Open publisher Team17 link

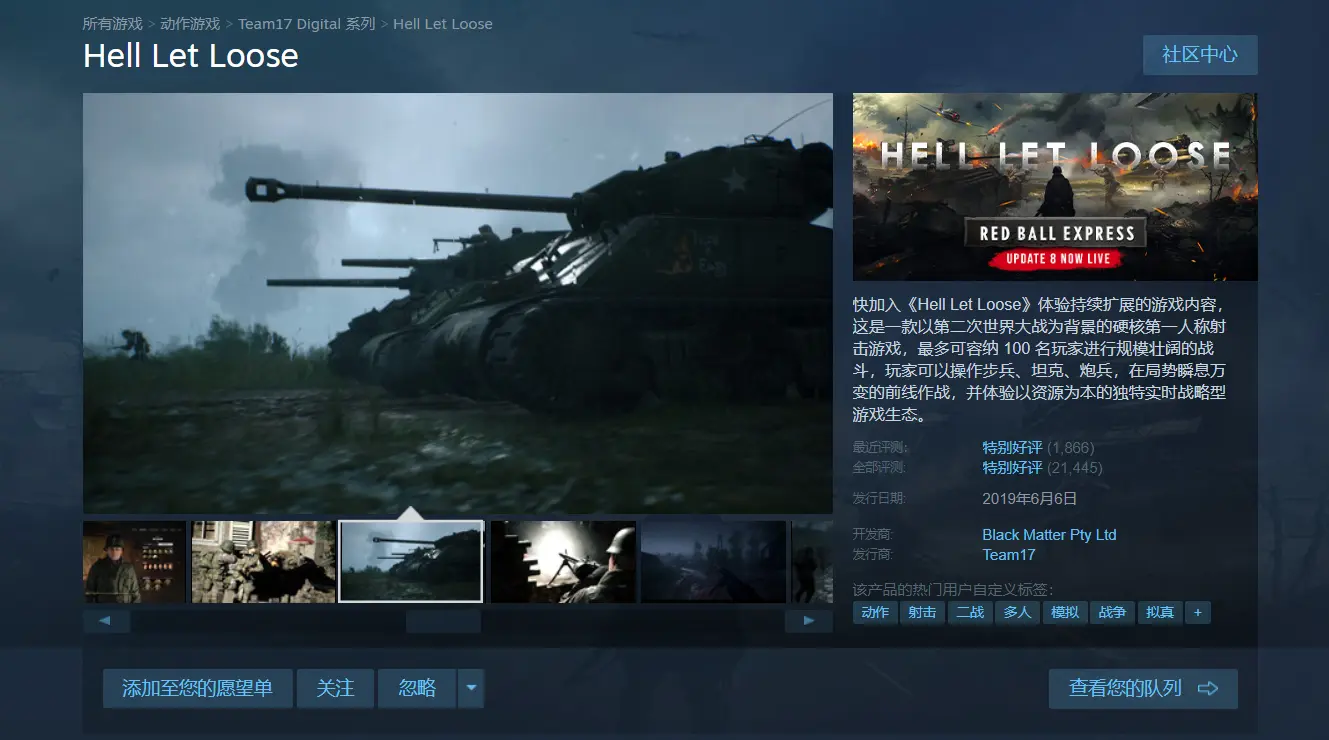[x=1009, y=555]
